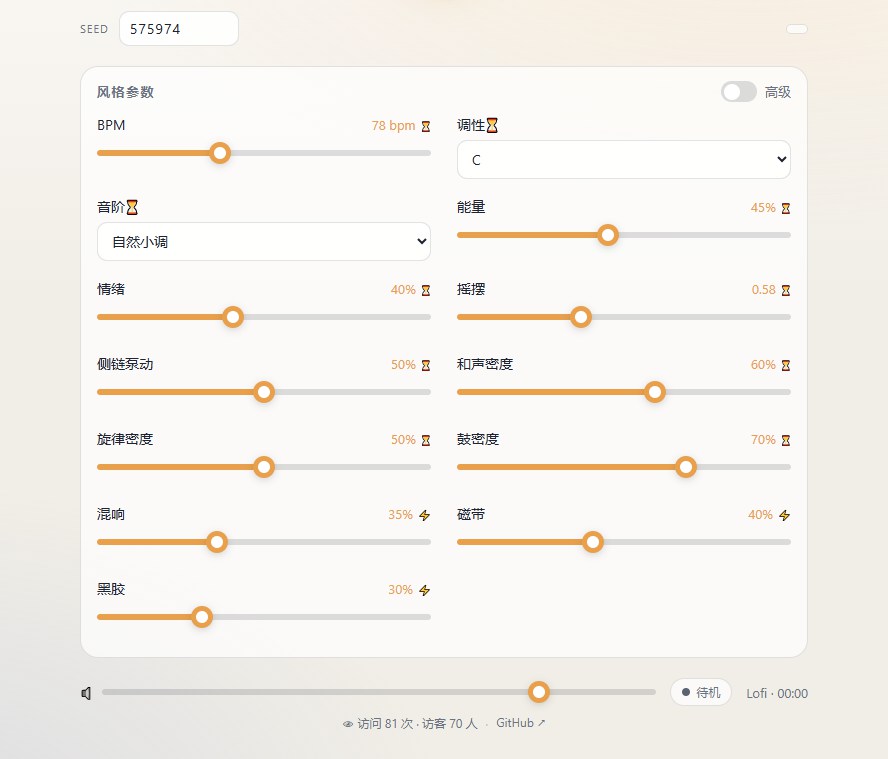Click hourglass icon next to 侧链泵动 50%
The image size is (888, 759).
426,365
